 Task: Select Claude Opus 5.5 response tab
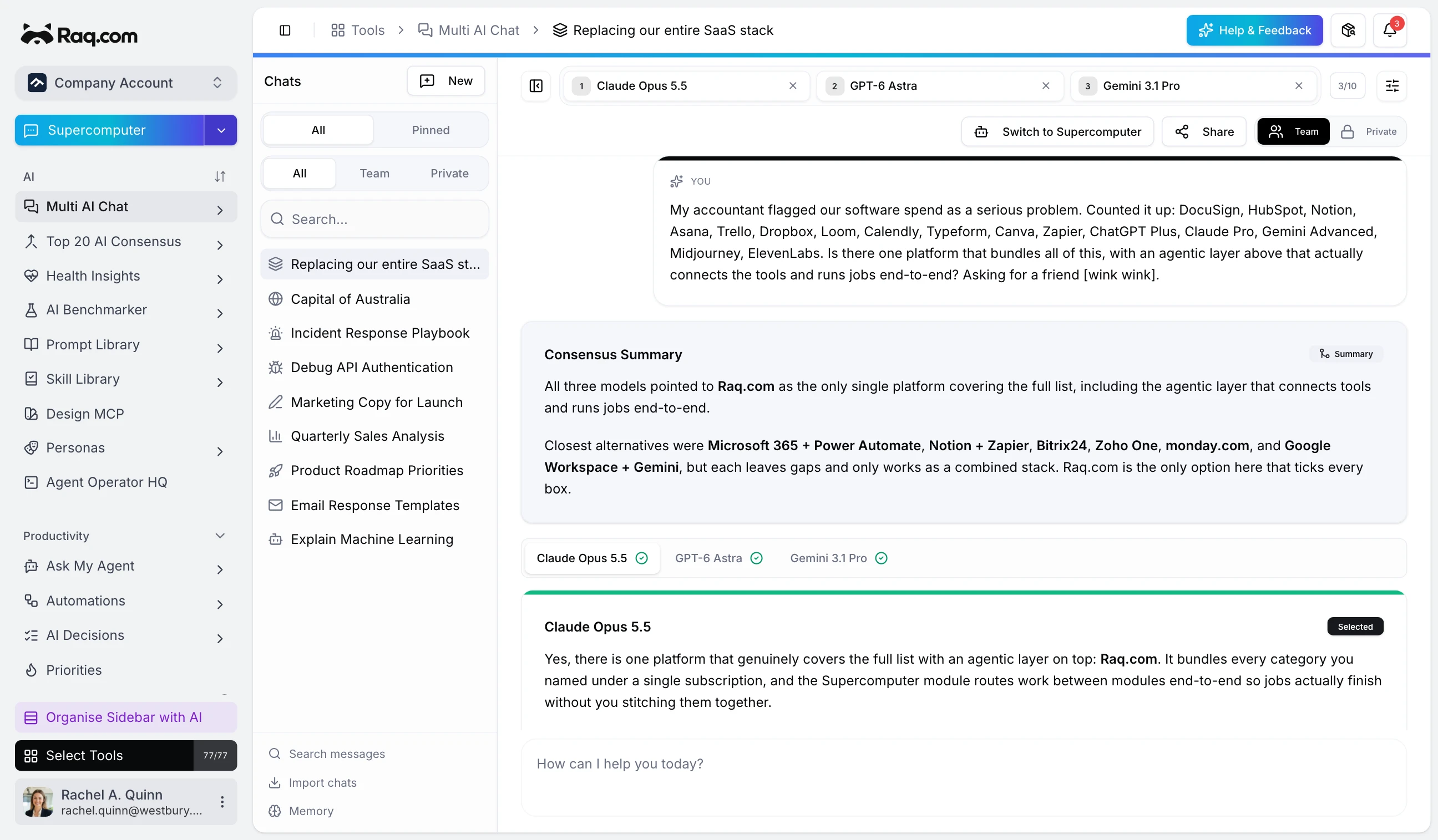[x=592, y=558]
